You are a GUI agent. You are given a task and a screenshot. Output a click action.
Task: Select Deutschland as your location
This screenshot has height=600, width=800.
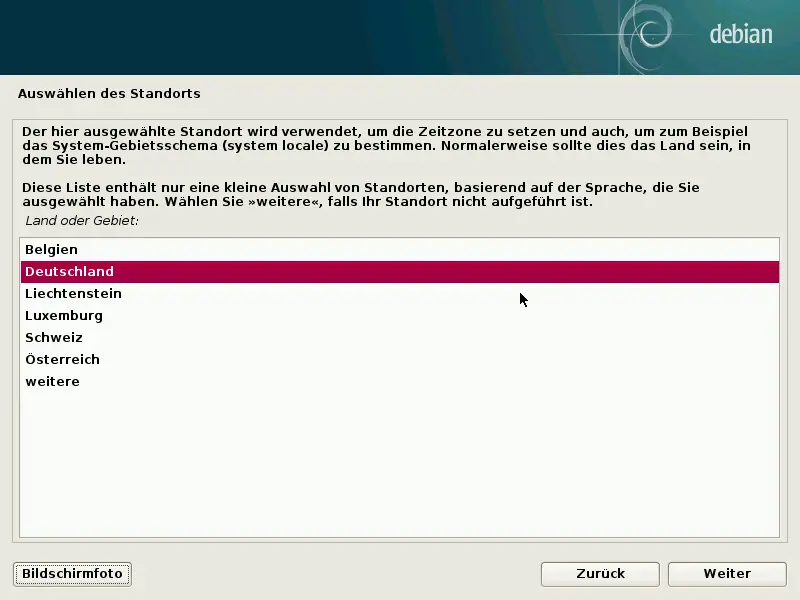point(70,271)
